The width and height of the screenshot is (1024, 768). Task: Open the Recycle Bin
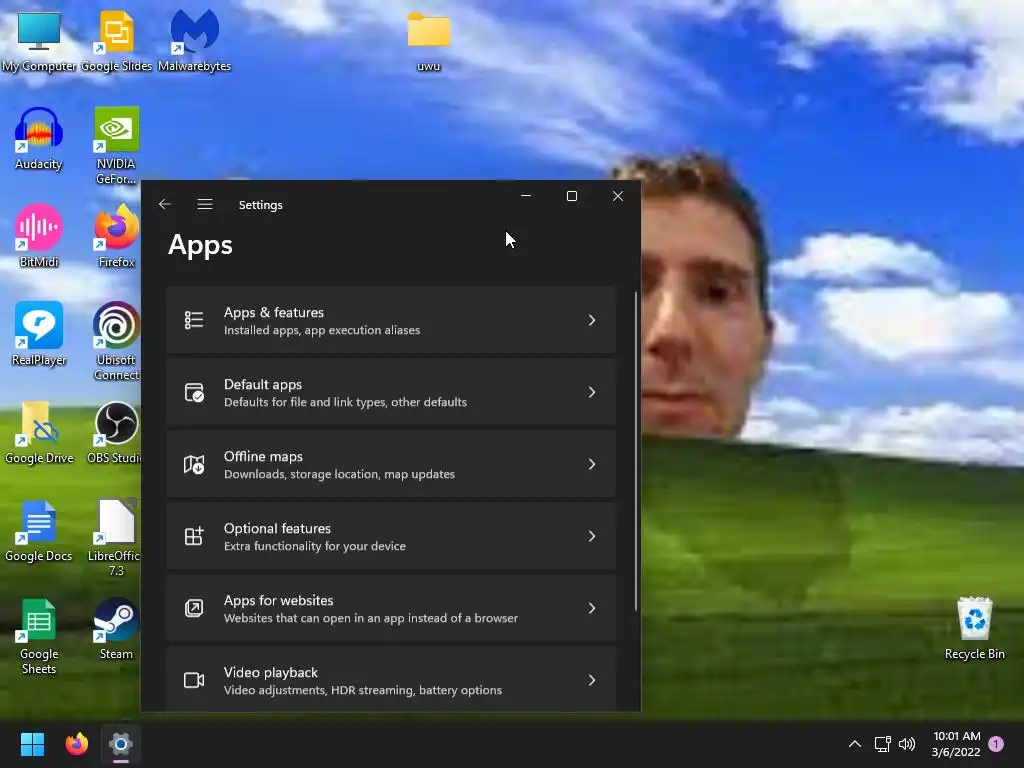click(974, 628)
